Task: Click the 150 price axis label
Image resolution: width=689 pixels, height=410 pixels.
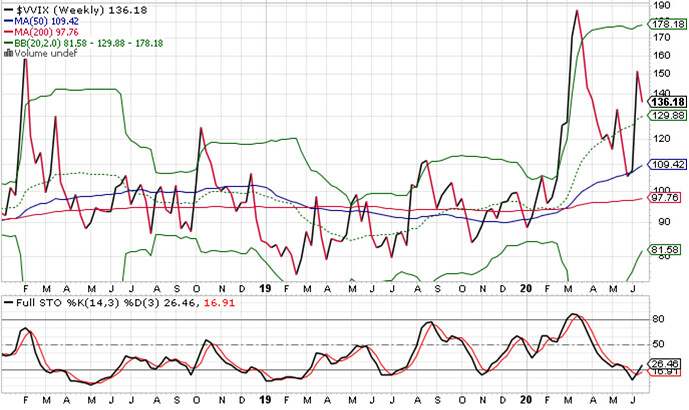Action: (x=662, y=73)
